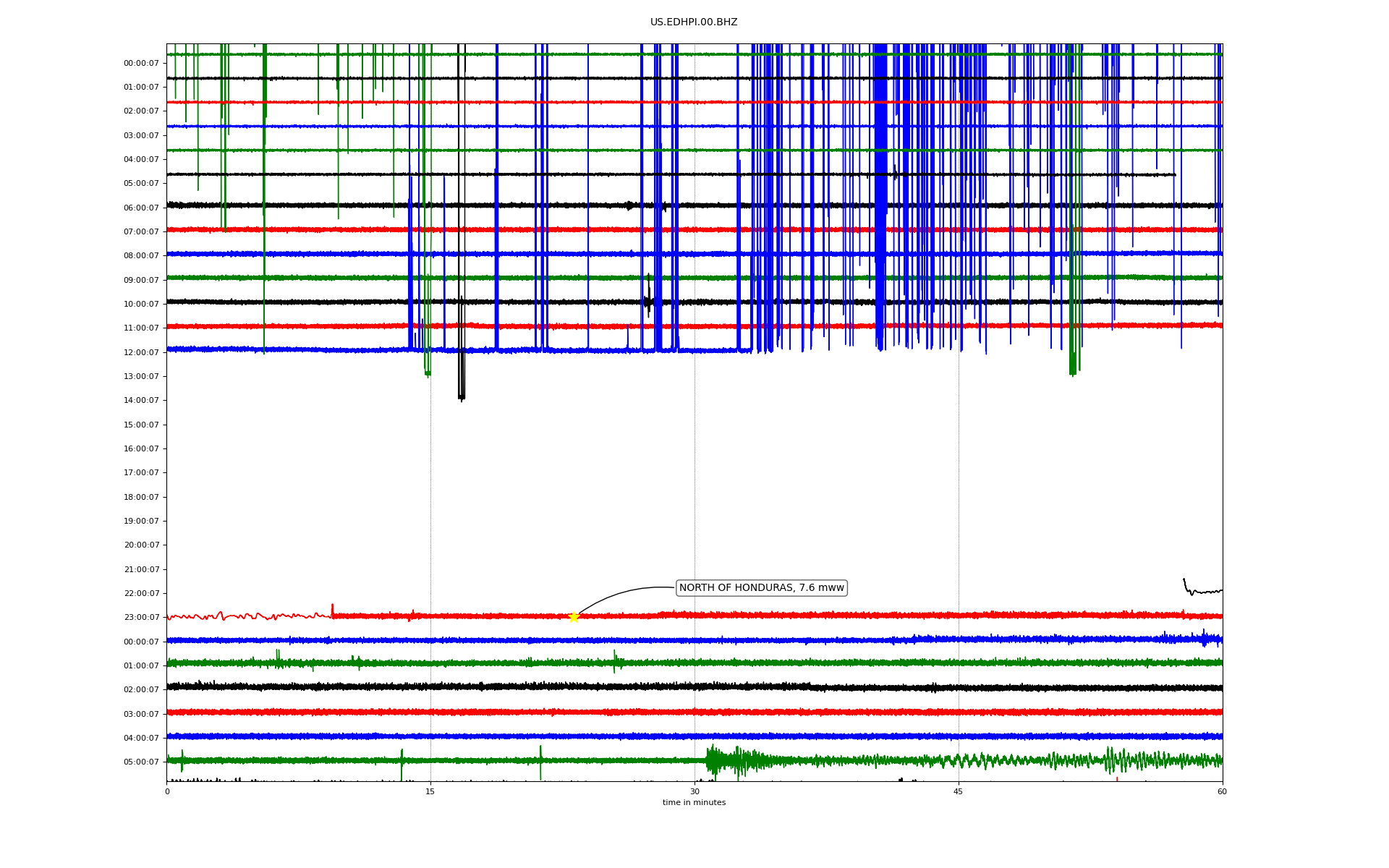Screen dimensions: 1389x868
Task: Click the 06:00:07 row time label
Action: pyautogui.click(x=141, y=208)
